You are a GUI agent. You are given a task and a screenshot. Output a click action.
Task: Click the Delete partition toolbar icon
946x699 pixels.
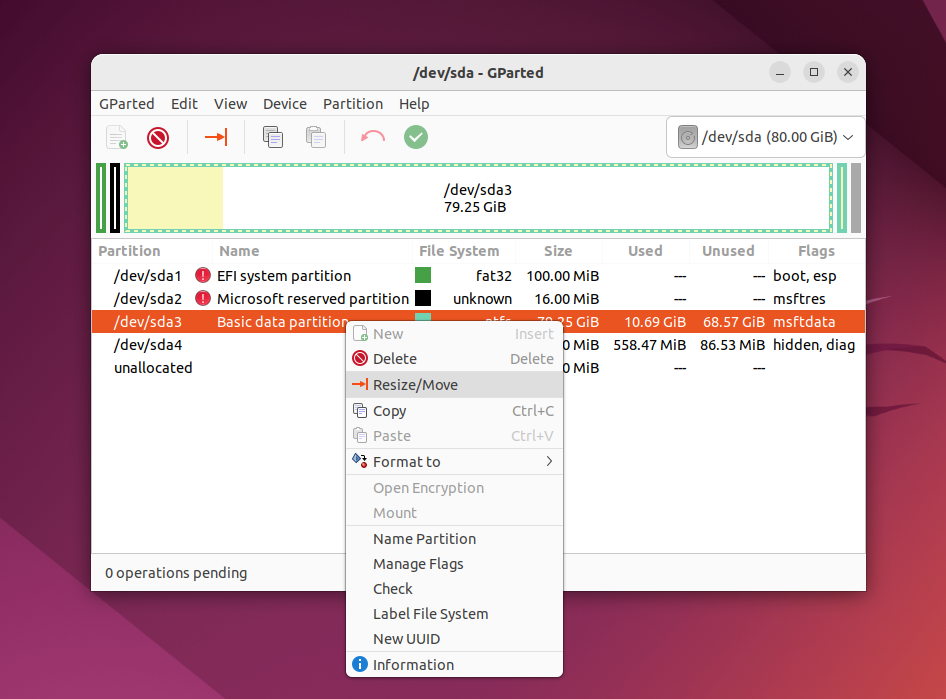coord(157,138)
